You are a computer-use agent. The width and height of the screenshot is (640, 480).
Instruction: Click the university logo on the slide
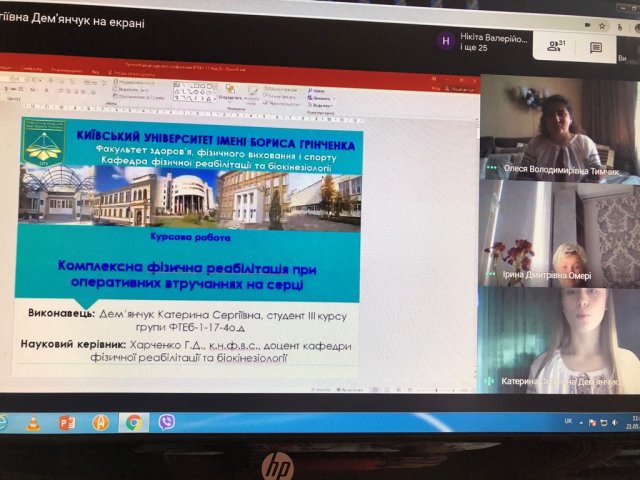click(45, 142)
